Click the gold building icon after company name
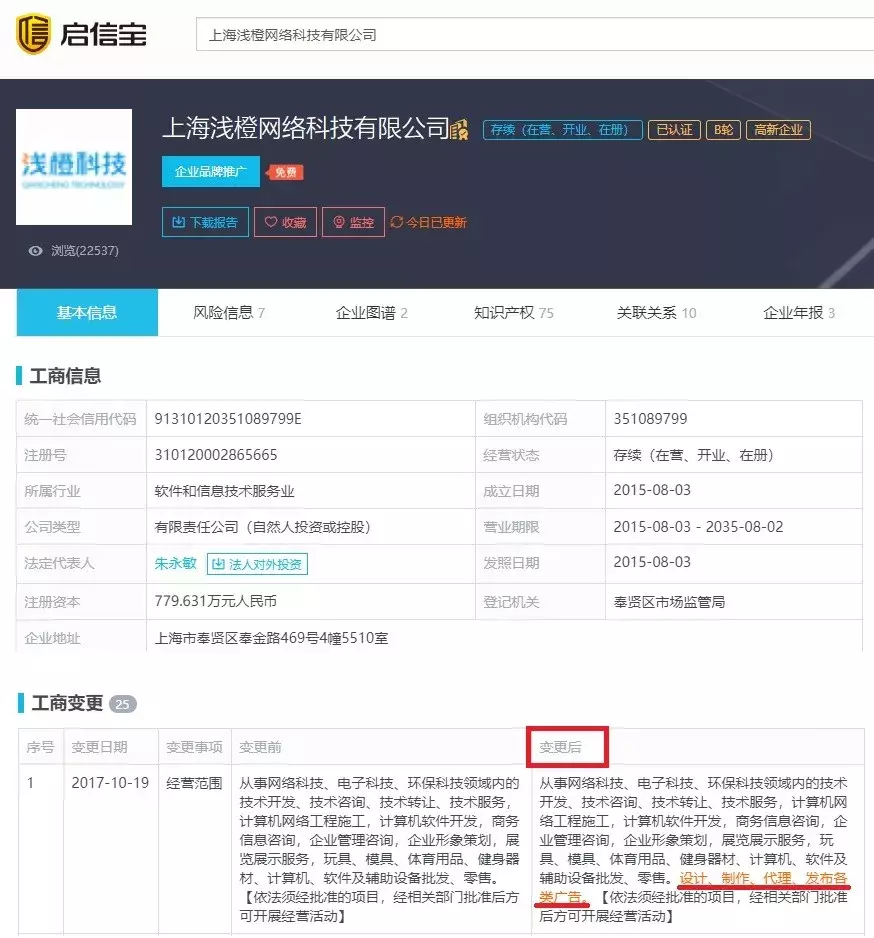The image size is (874, 938). (x=459, y=129)
